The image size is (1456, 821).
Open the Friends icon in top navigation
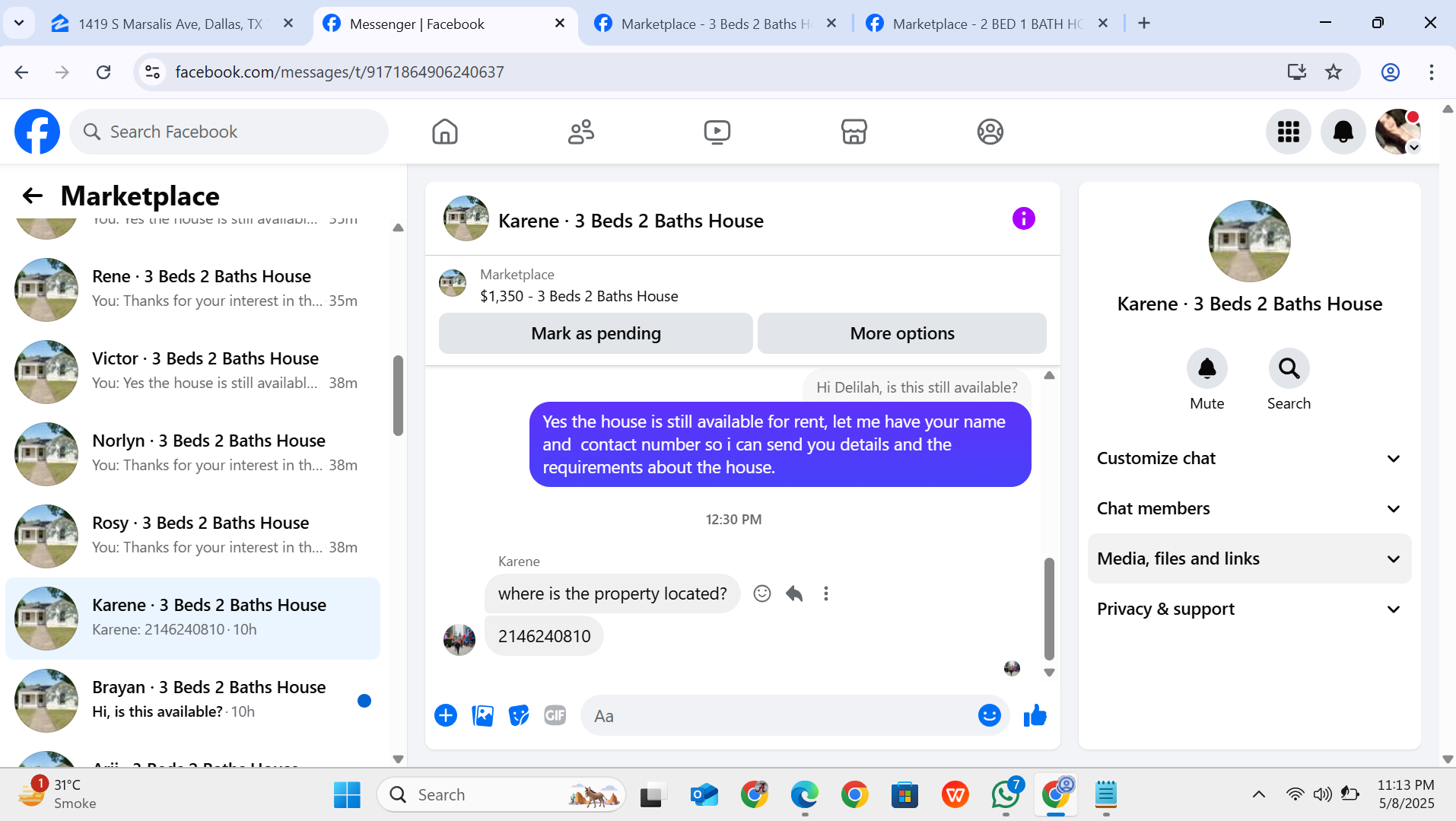tap(581, 132)
